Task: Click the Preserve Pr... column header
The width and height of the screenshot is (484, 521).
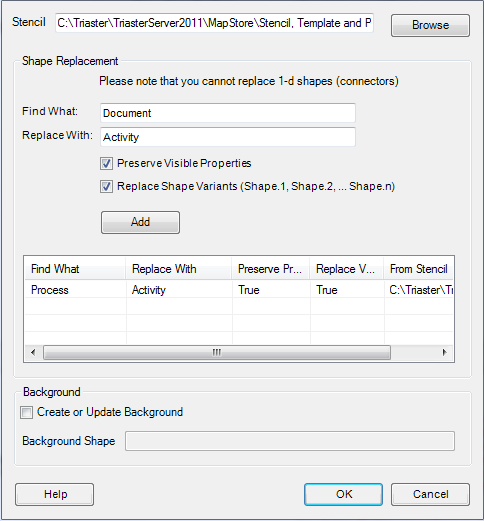Action: (x=271, y=269)
